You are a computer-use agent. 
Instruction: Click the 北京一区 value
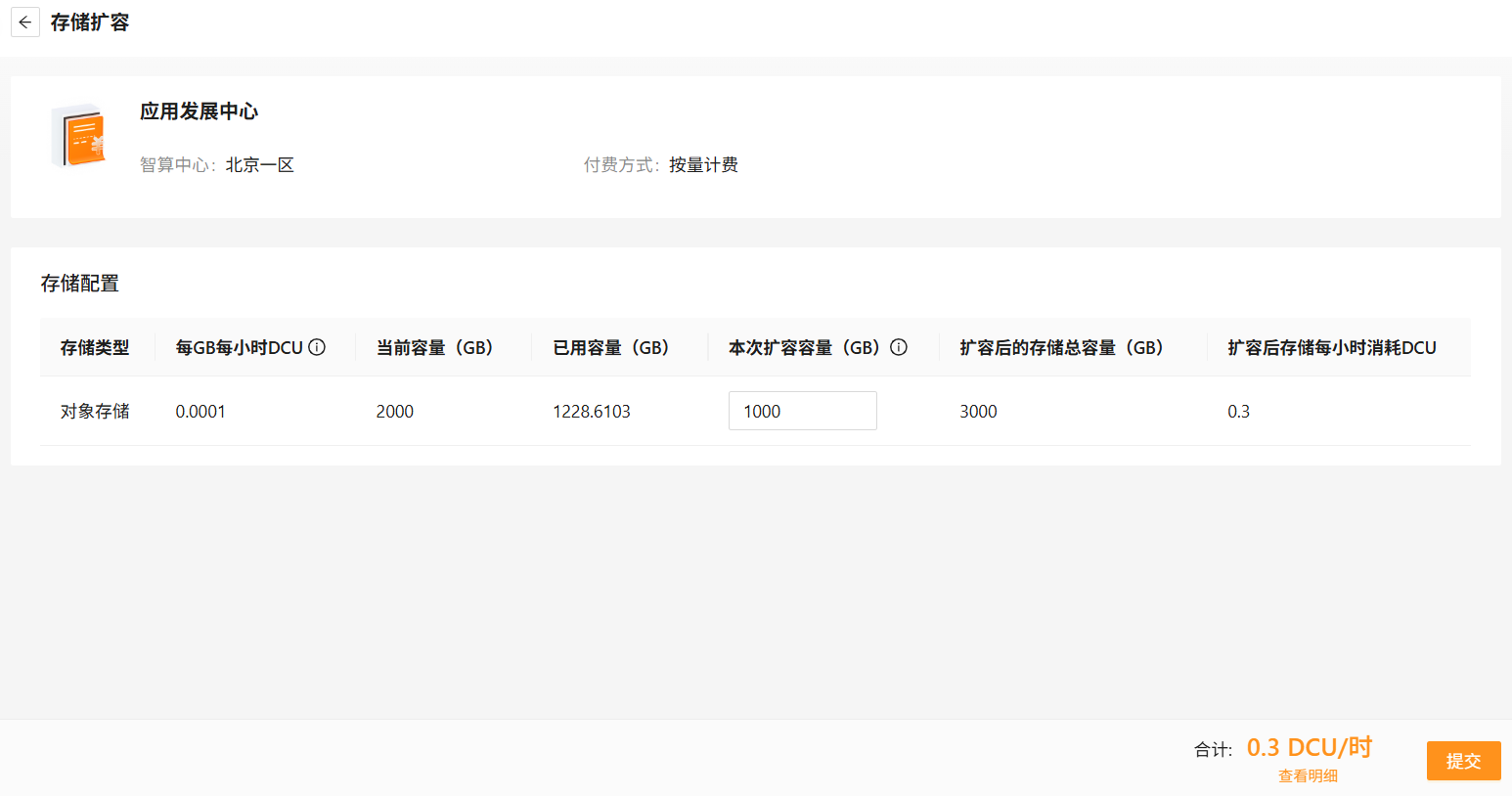tap(260, 165)
